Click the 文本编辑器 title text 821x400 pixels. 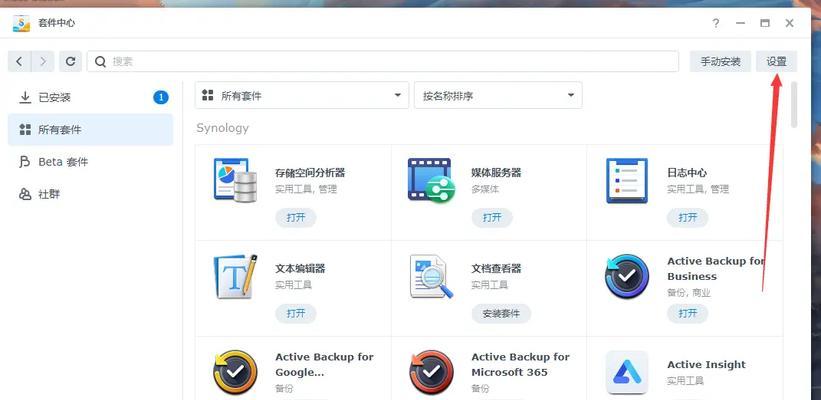300,269
